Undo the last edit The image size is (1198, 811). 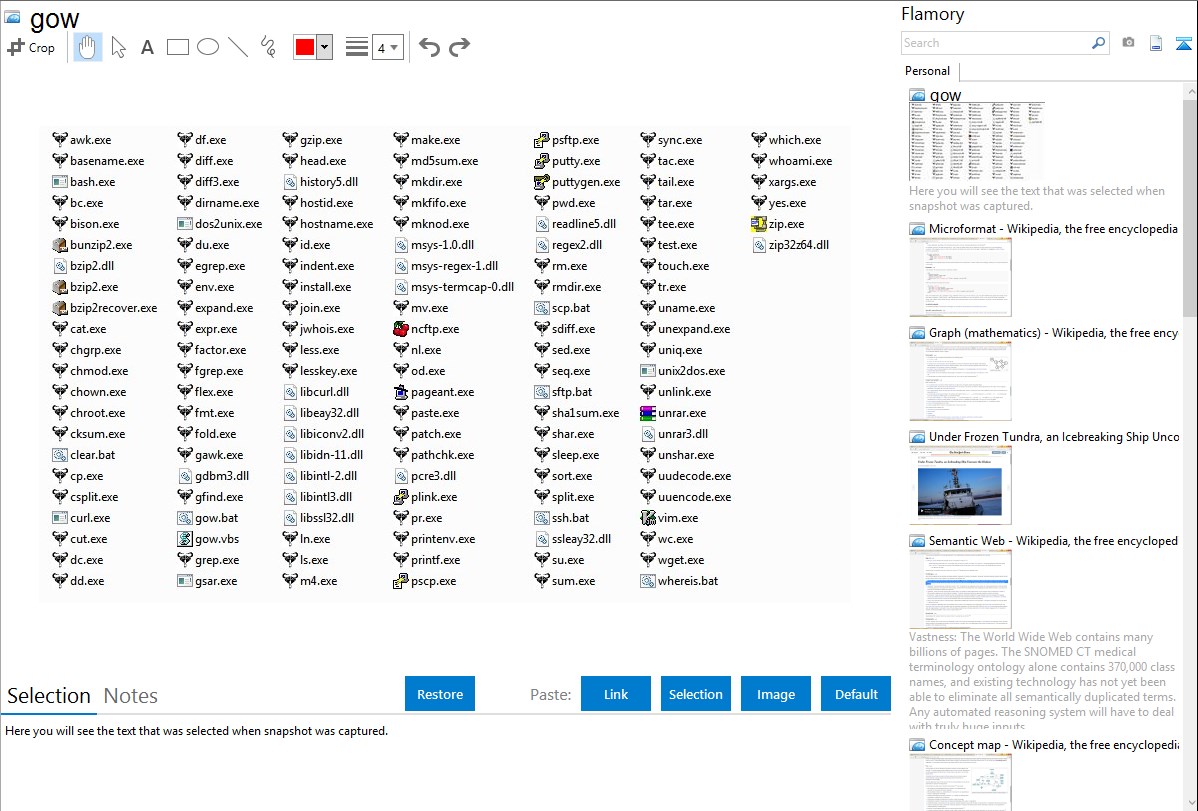429,47
